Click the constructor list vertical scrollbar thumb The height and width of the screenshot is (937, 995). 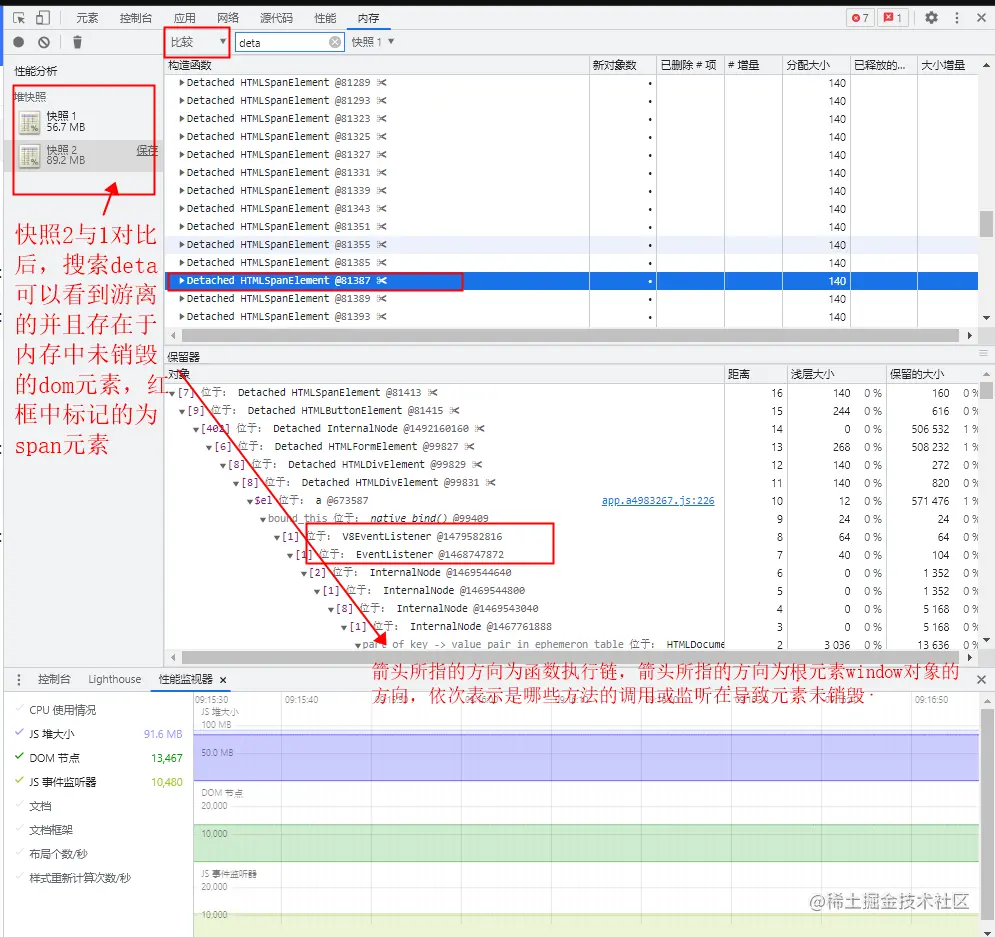click(986, 223)
